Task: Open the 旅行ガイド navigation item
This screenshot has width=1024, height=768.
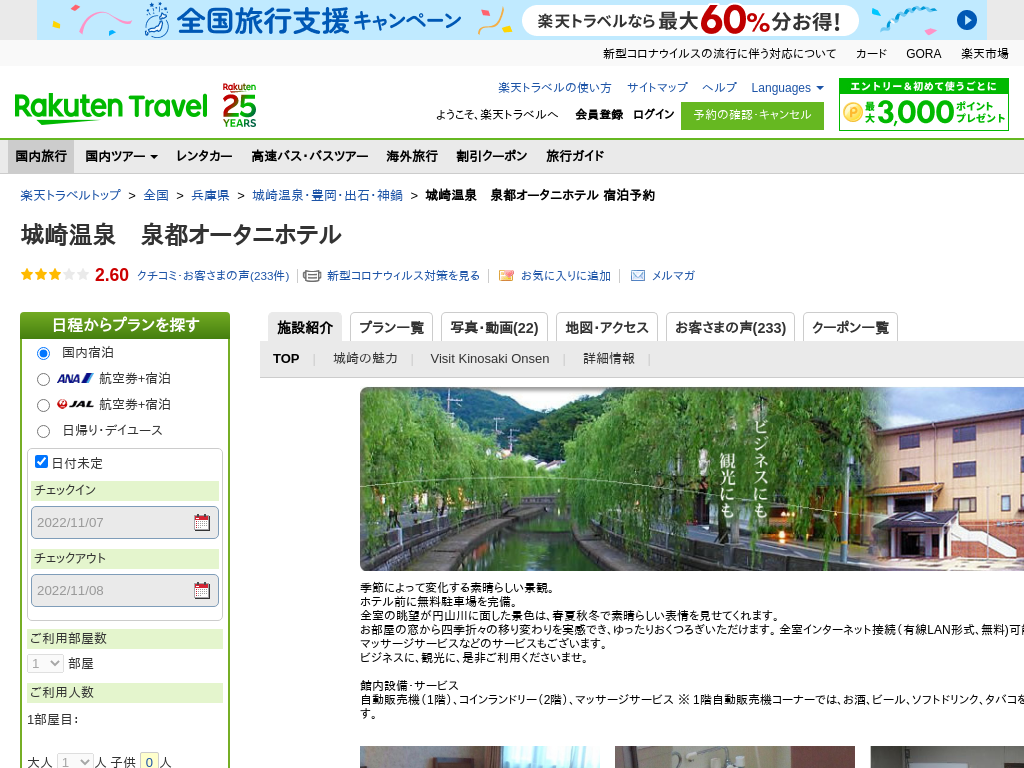Action: (x=575, y=156)
